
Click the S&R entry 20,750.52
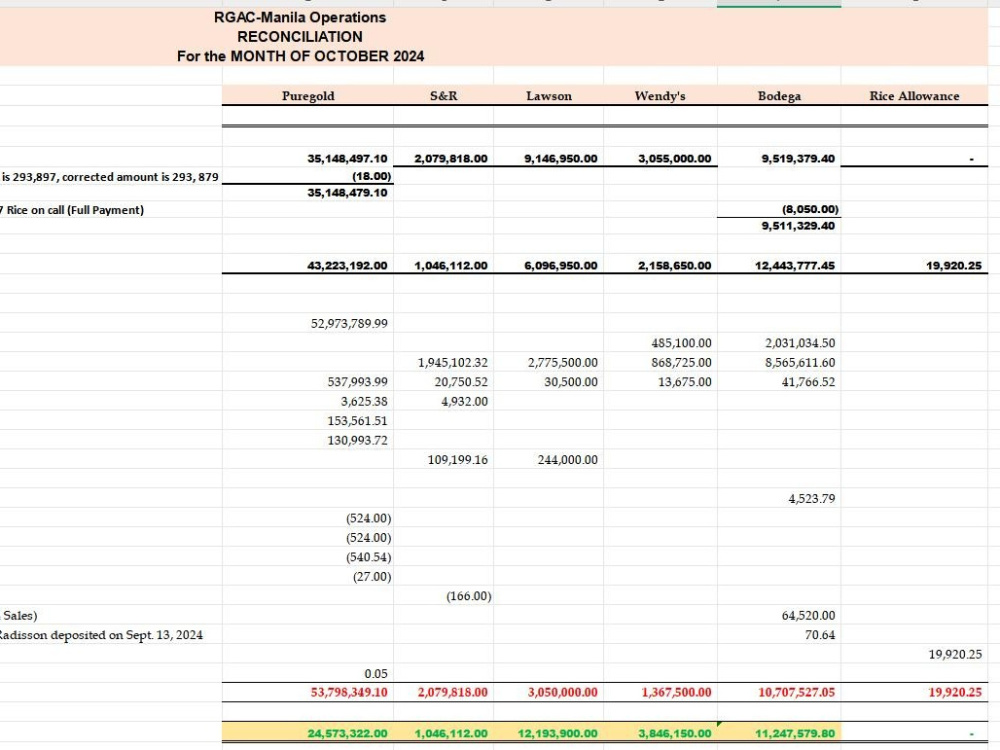coord(458,382)
